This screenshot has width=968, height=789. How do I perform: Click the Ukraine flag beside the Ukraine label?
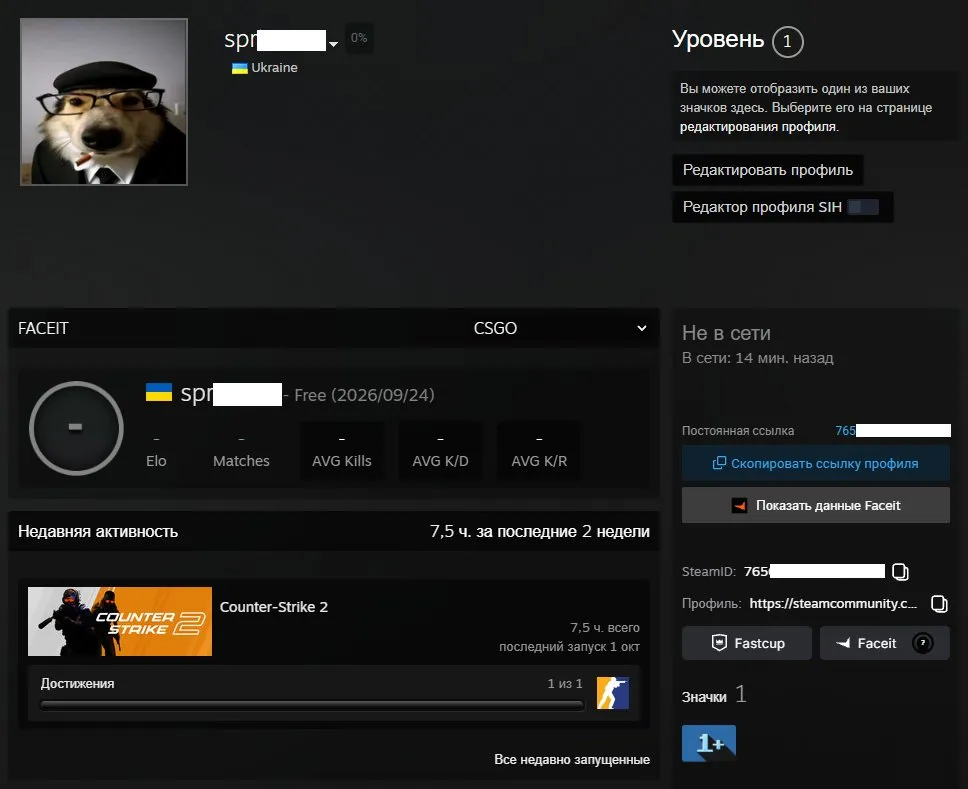coord(240,68)
